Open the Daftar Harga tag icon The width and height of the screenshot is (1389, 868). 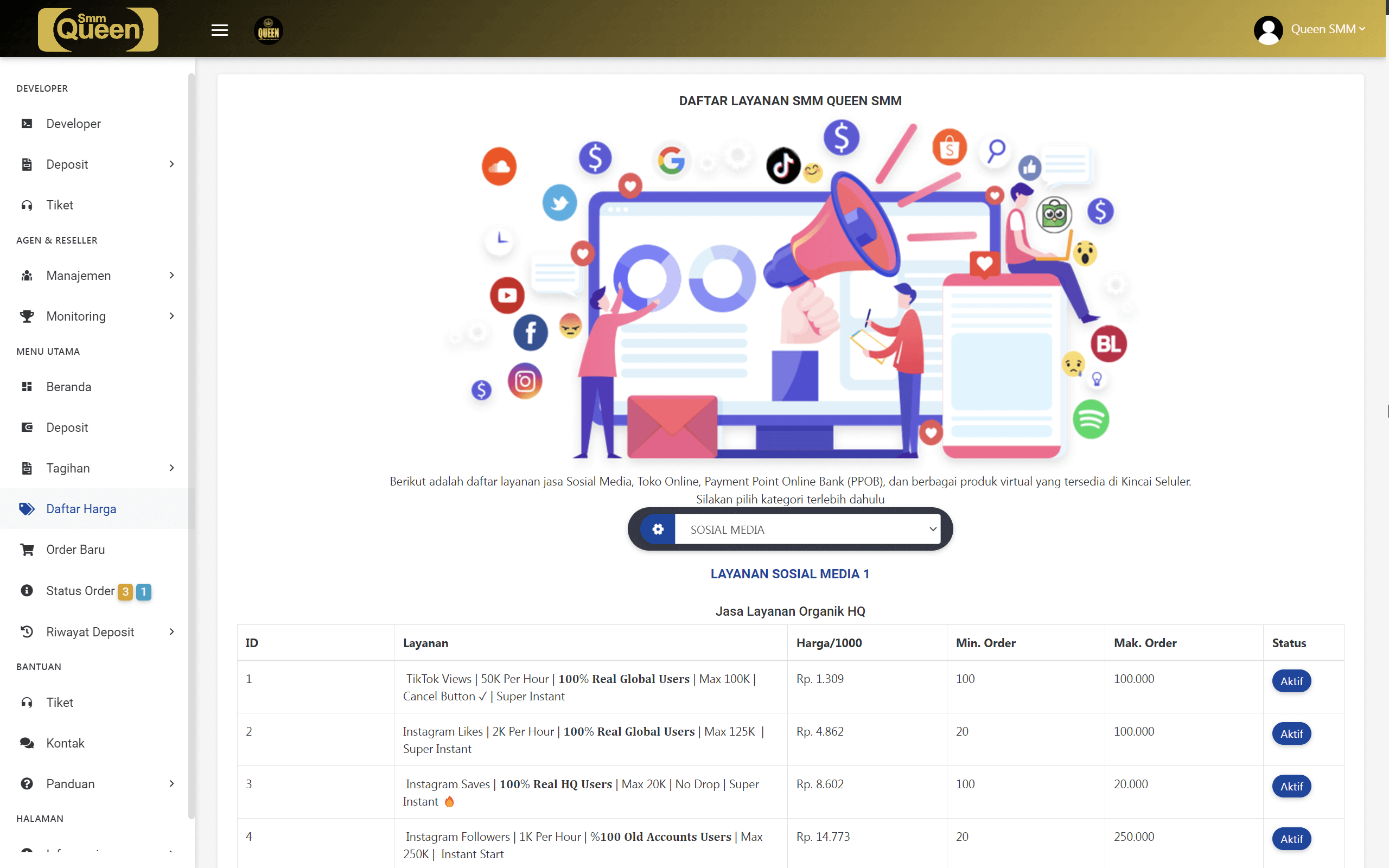[27, 509]
